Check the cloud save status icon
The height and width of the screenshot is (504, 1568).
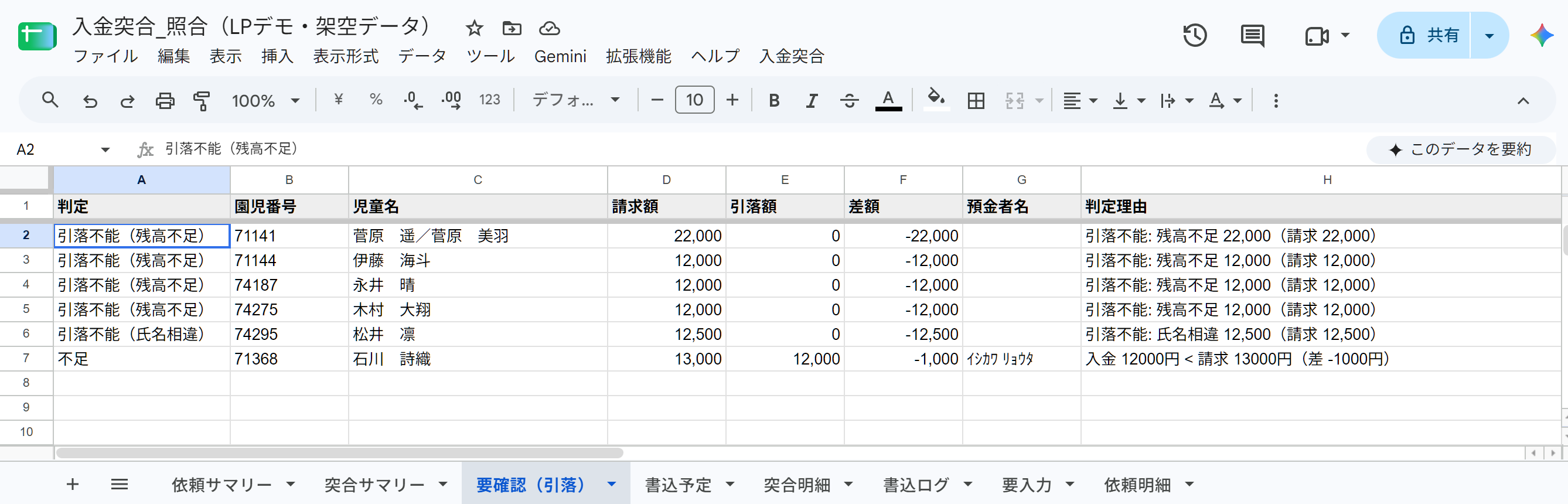[550, 28]
